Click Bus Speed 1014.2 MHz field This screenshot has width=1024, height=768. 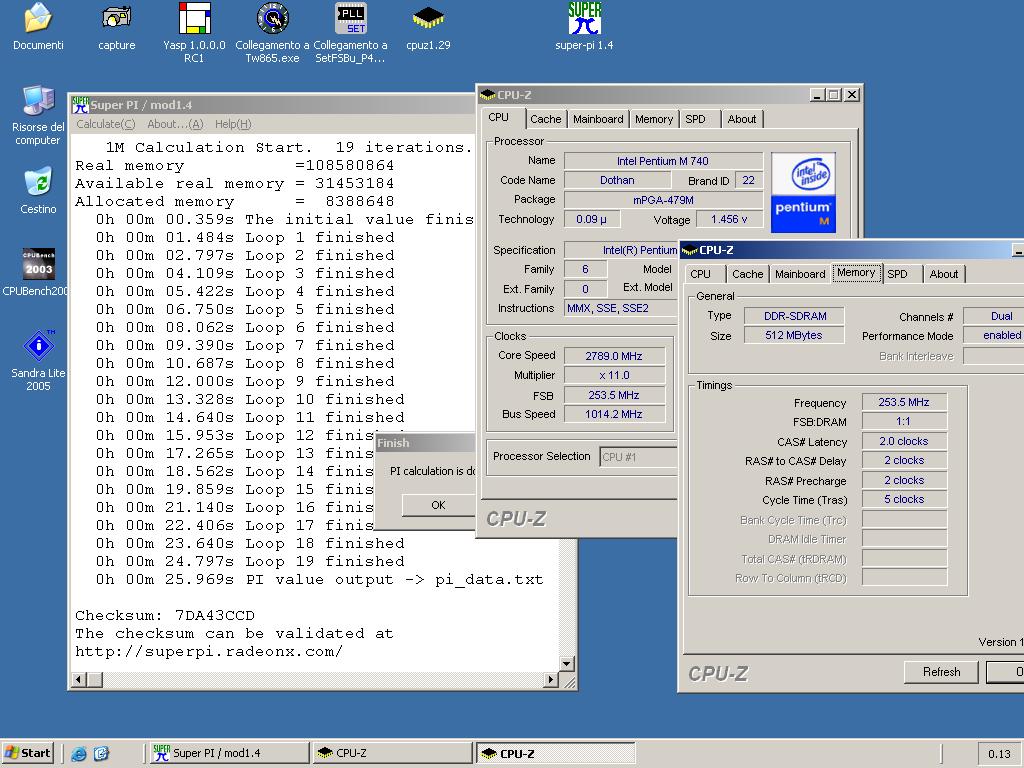click(x=614, y=414)
